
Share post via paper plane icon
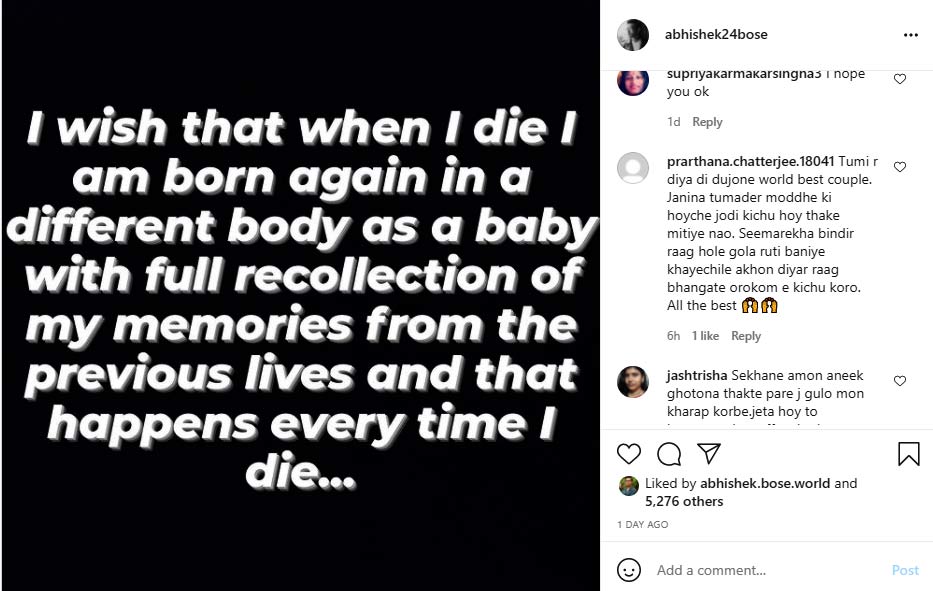[708, 454]
